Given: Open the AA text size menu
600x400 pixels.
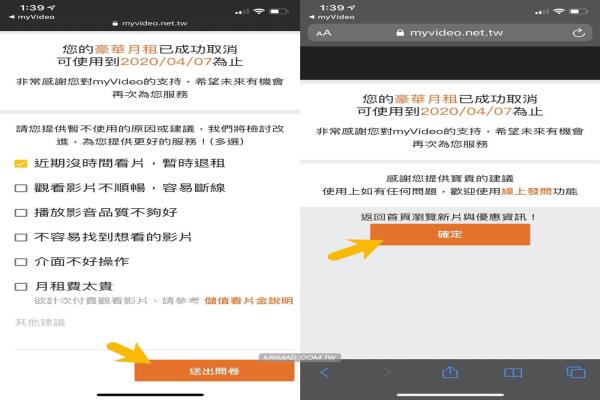Looking at the screenshot, I should [323, 33].
